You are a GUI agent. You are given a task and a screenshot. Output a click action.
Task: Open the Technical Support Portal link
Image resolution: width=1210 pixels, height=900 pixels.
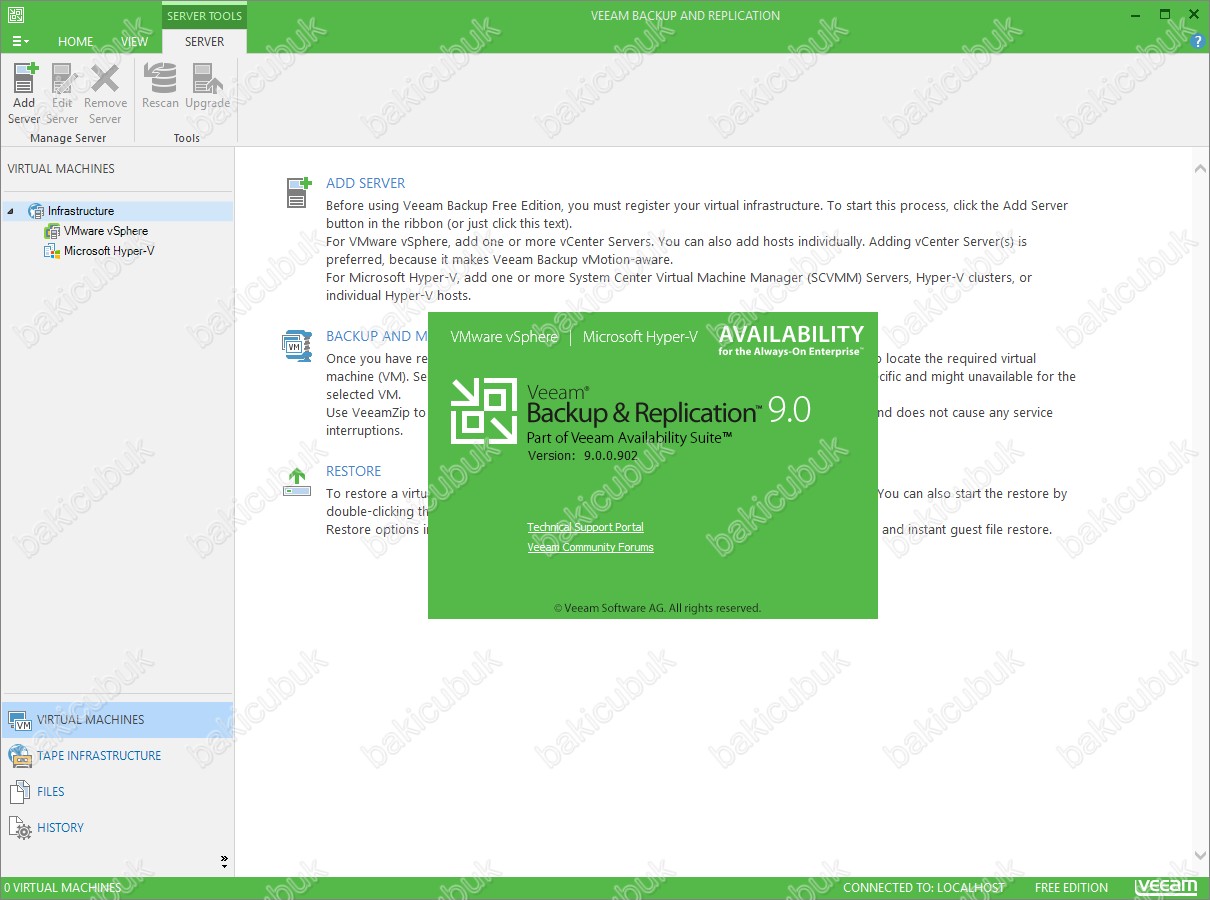click(x=586, y=527)
